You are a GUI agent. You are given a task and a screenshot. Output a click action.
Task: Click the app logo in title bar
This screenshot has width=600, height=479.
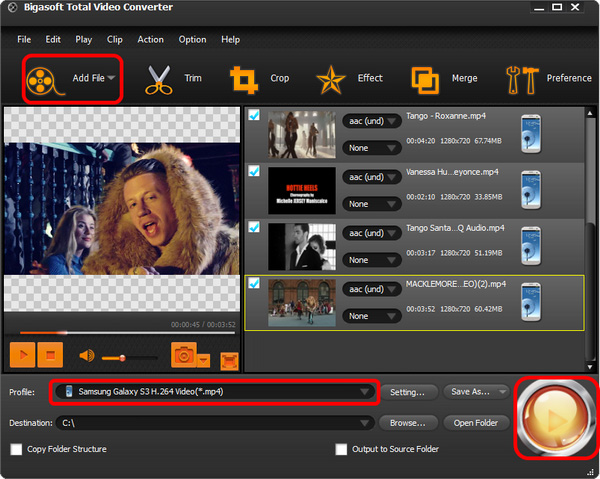click(x=12, y=8)
